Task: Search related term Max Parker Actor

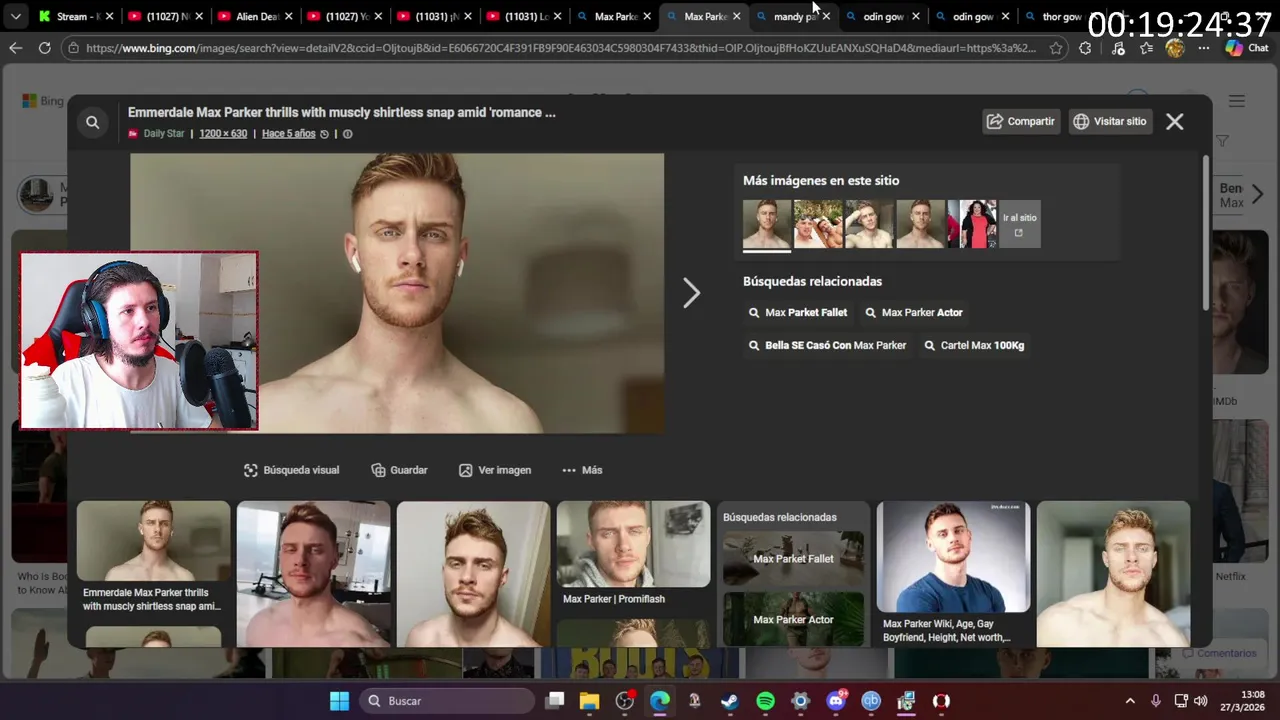Action: coord(913,313)
